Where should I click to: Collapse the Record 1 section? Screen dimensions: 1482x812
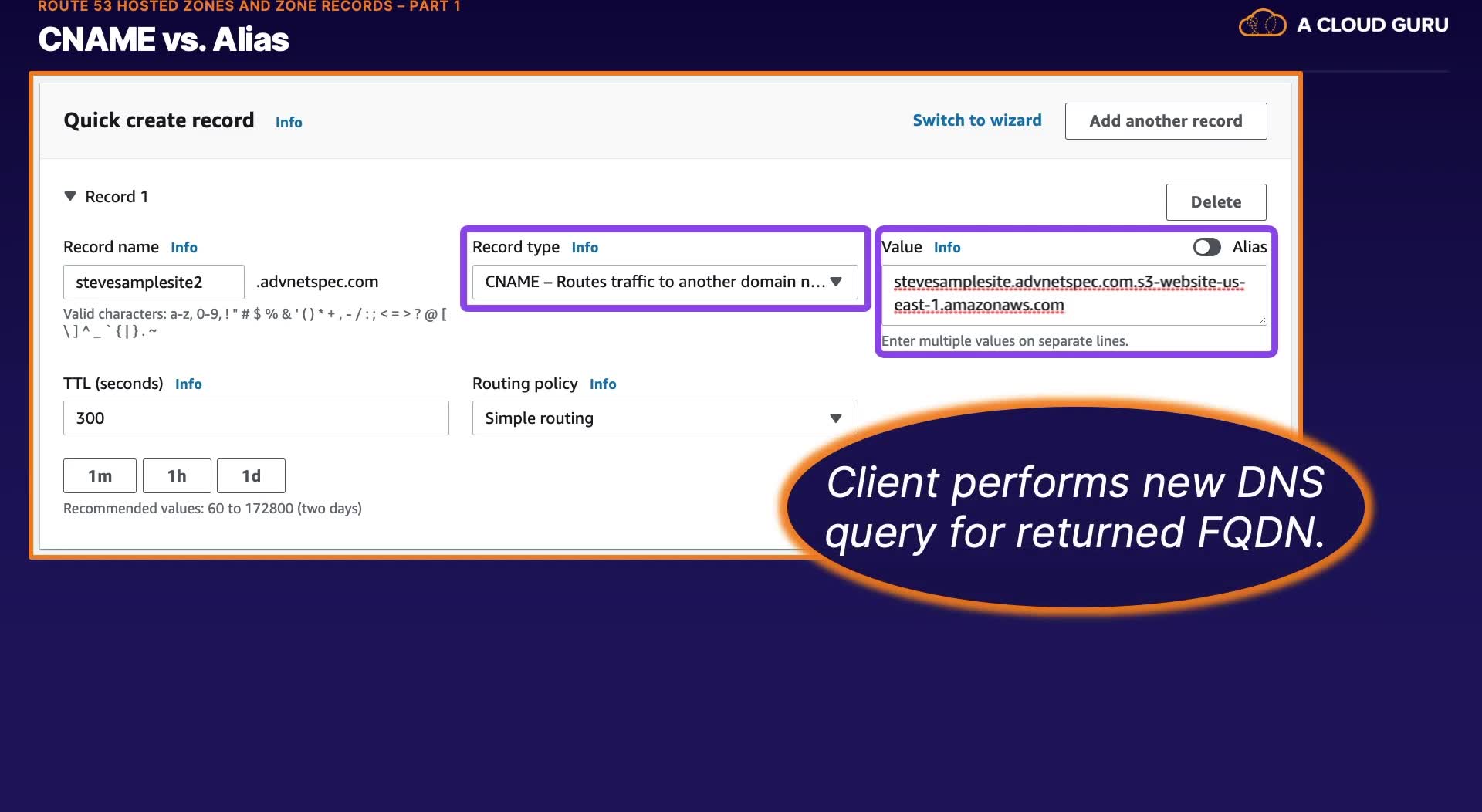[70, 197]
